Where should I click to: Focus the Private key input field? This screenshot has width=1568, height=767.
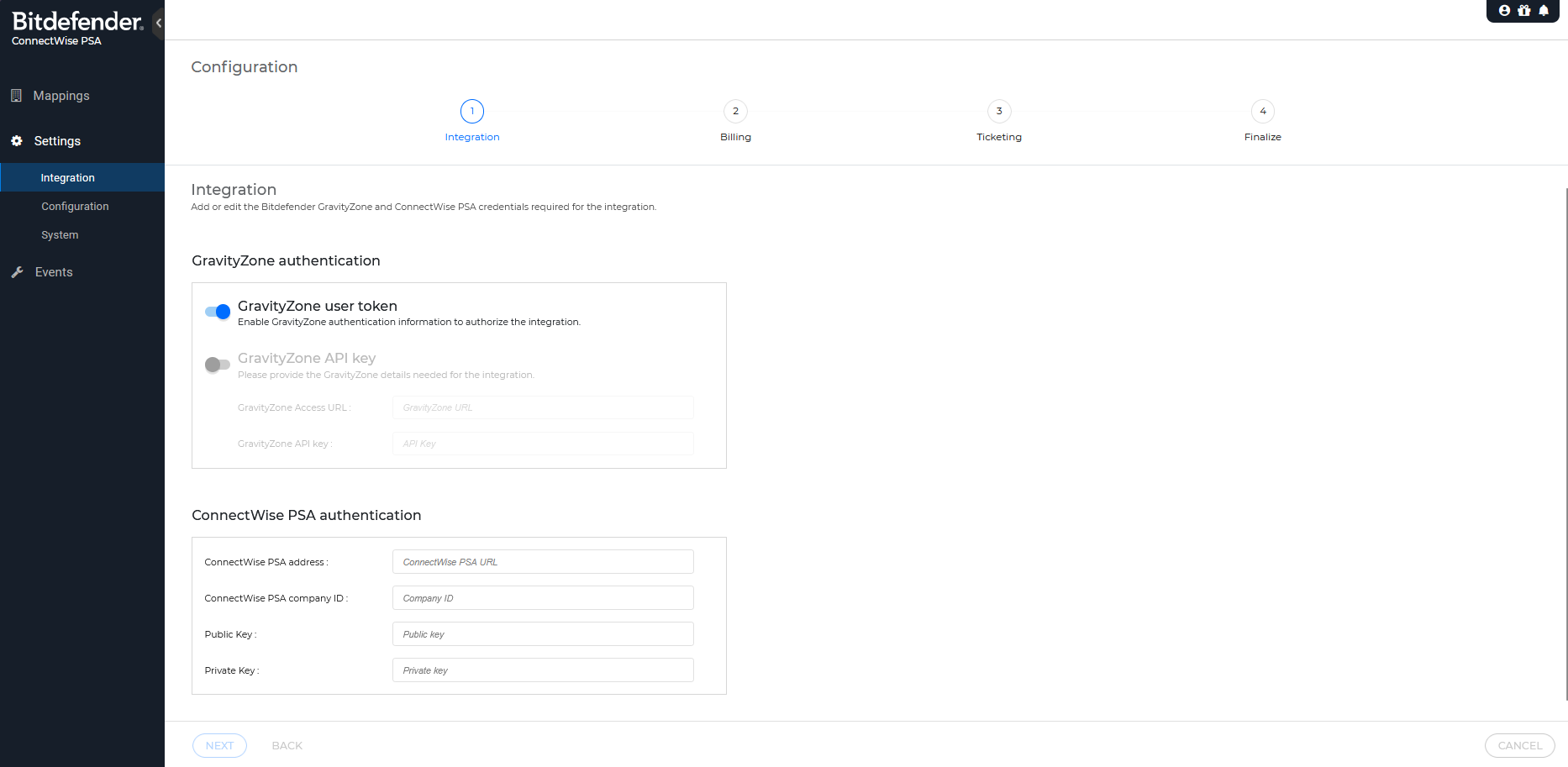point(543,670)
